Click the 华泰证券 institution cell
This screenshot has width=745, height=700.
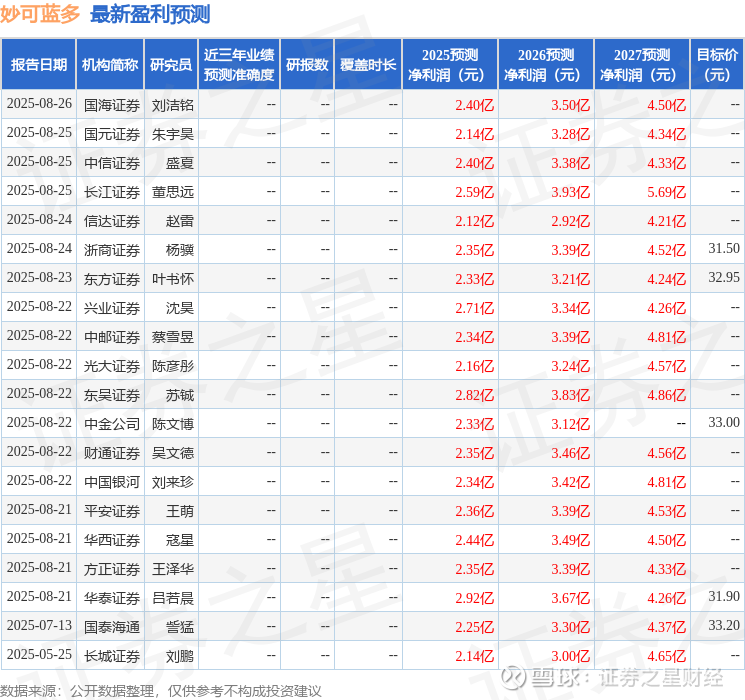pyautogui.click(x=112, y=598)
